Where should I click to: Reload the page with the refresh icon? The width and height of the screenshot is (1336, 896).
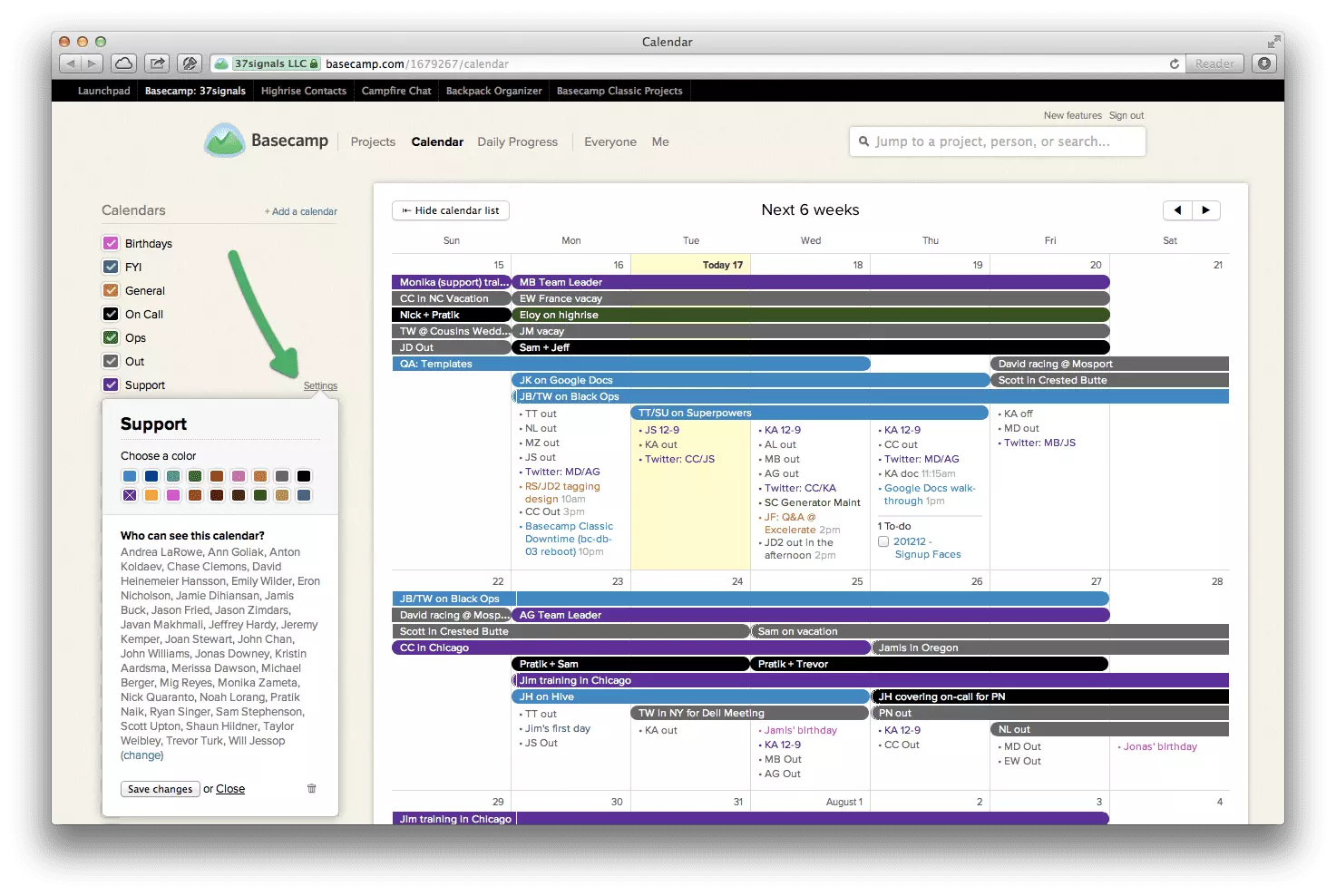tap(1175, 63)
